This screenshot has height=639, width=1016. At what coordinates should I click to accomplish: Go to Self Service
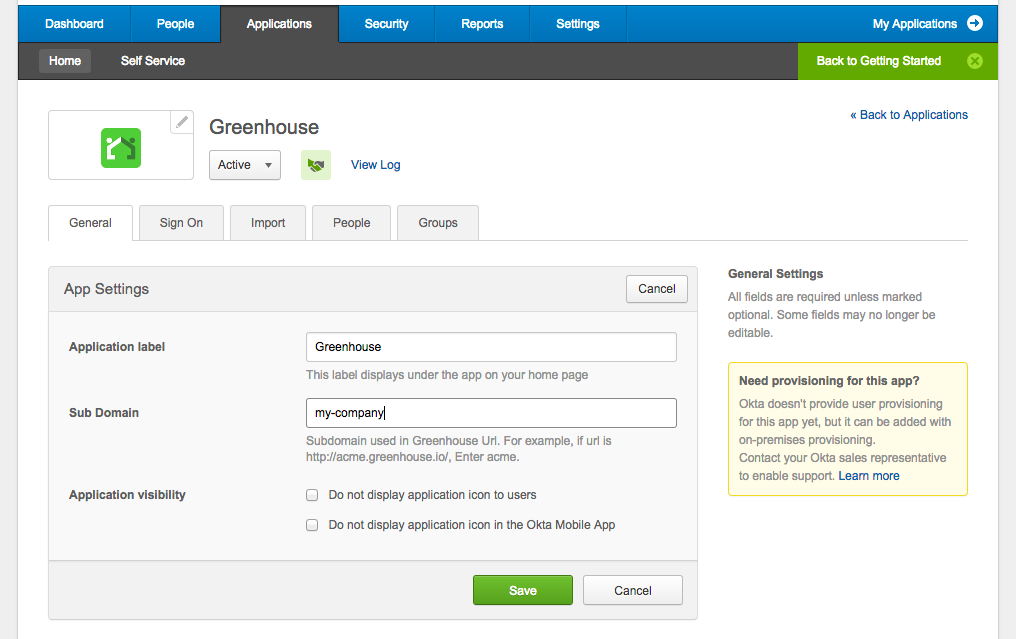[153, 61]
